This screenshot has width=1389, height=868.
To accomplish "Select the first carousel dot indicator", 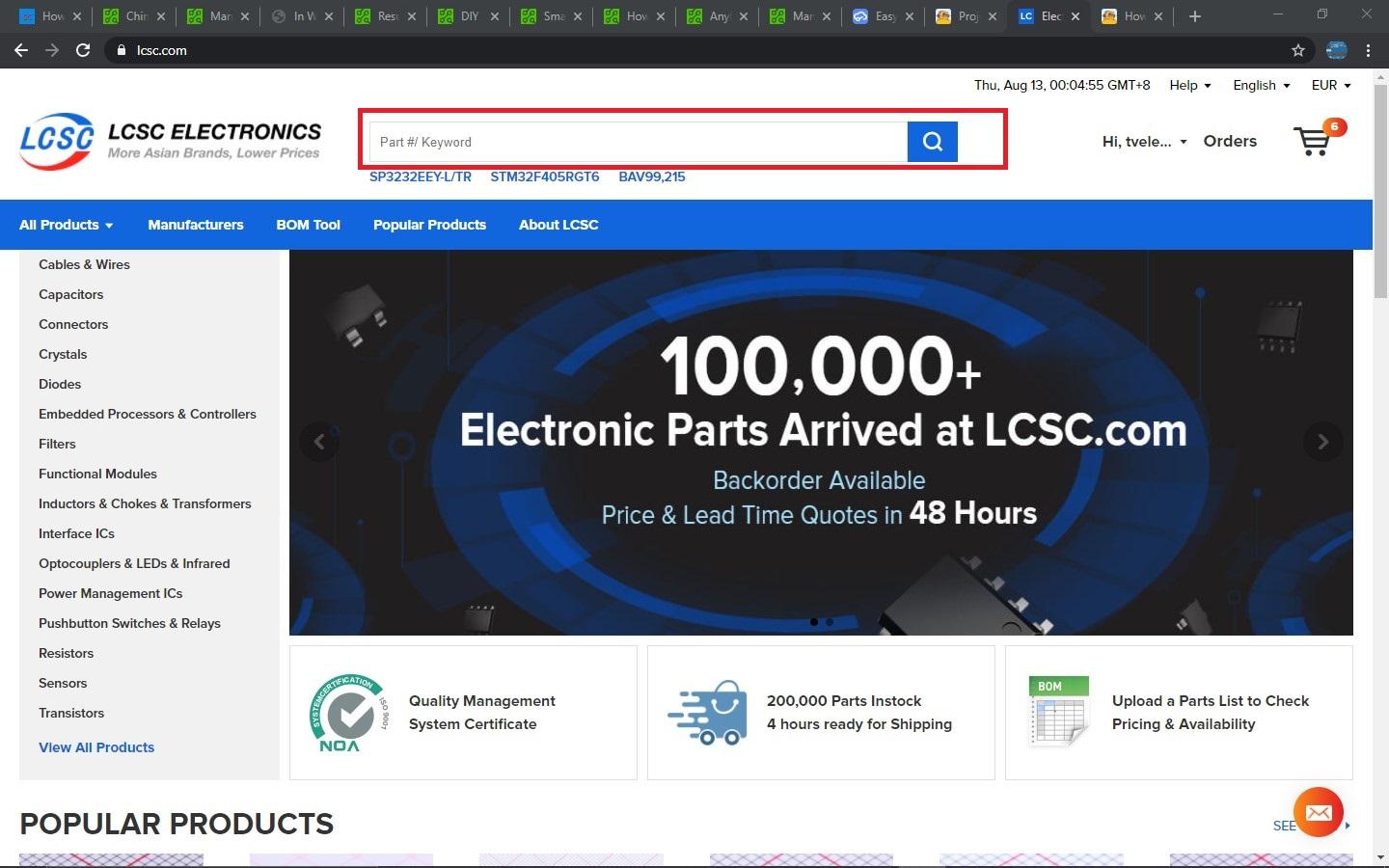I will click(x=814, y=622).
